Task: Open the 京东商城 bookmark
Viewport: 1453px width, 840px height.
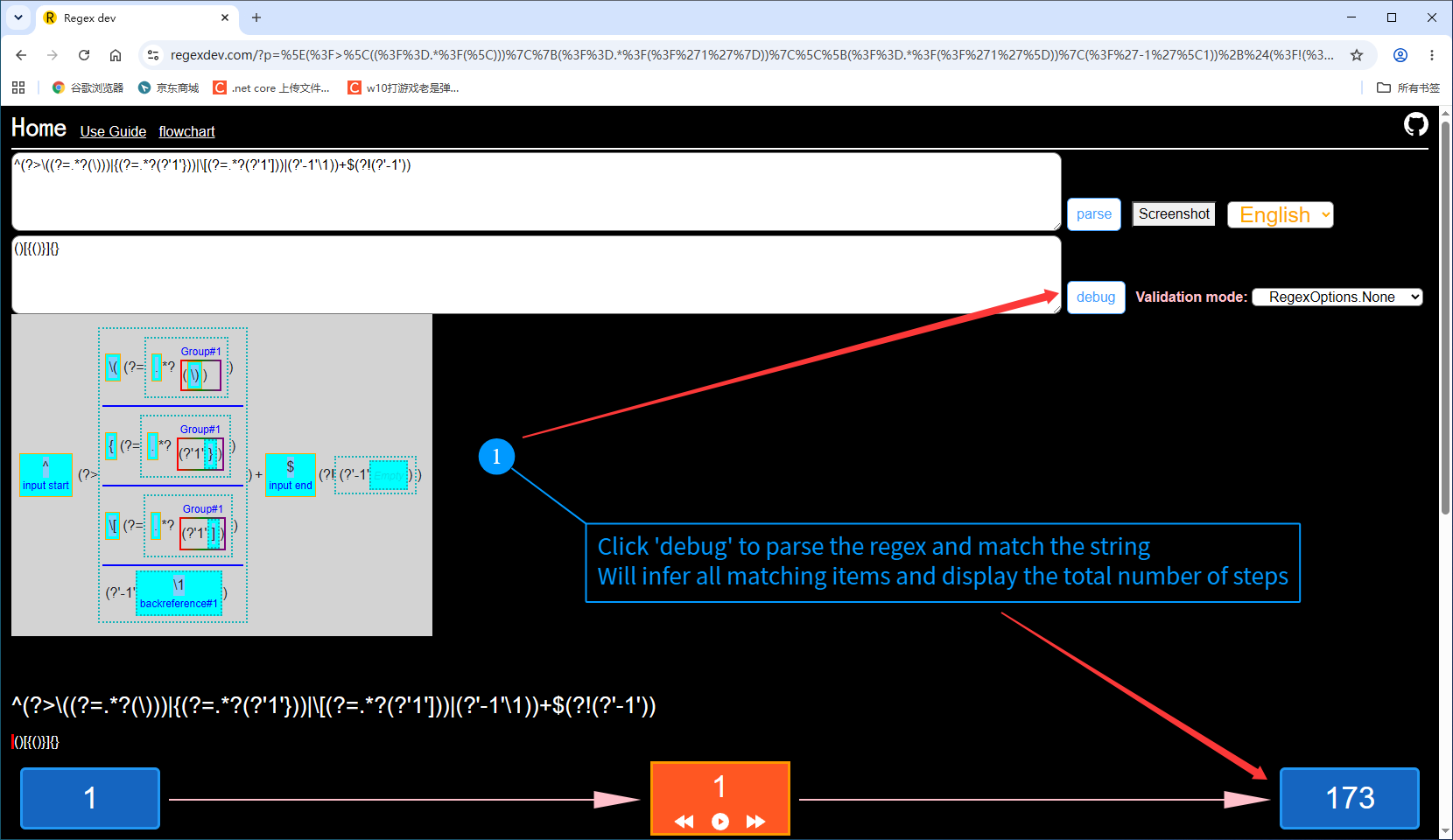Action: click(x=168, y=87)
